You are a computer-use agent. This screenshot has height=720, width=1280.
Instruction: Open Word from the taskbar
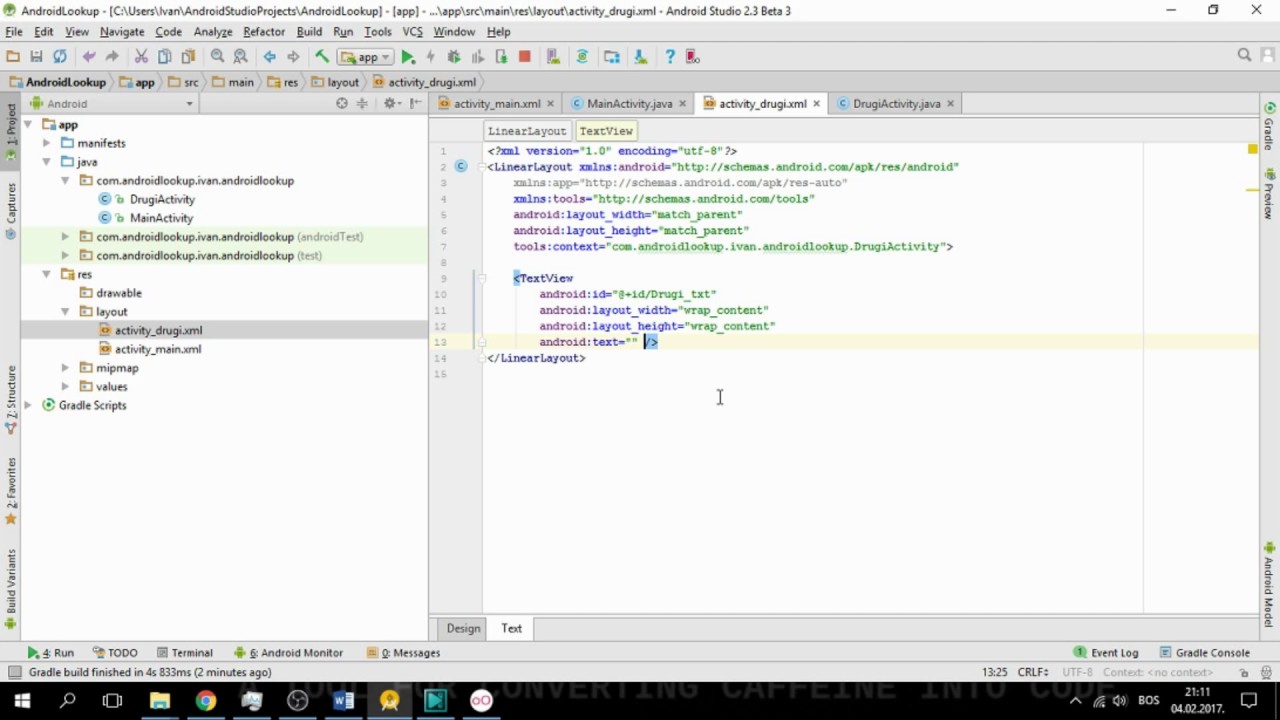[343, 700]
